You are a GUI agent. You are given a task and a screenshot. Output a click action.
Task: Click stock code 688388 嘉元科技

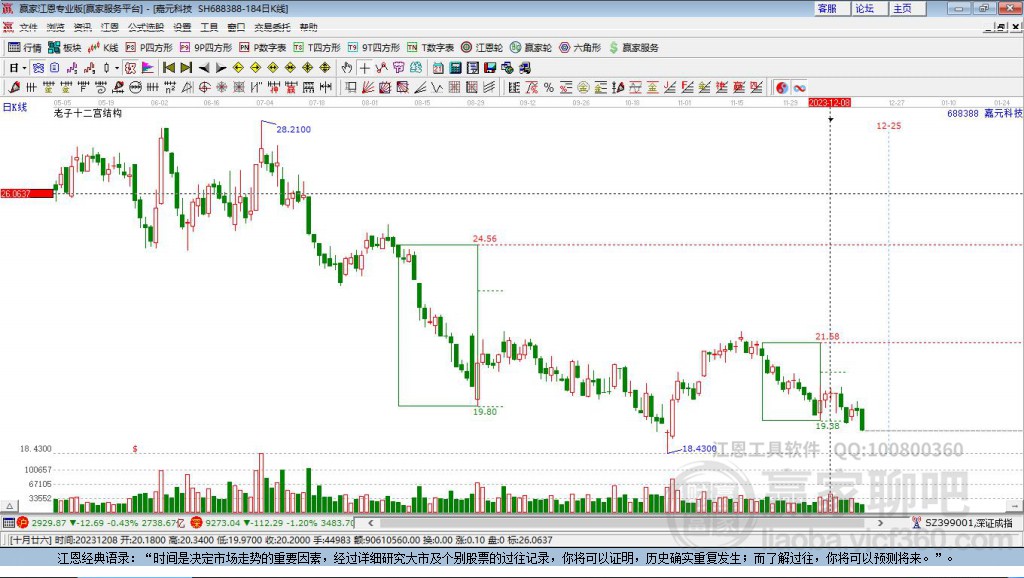(984, 114)
